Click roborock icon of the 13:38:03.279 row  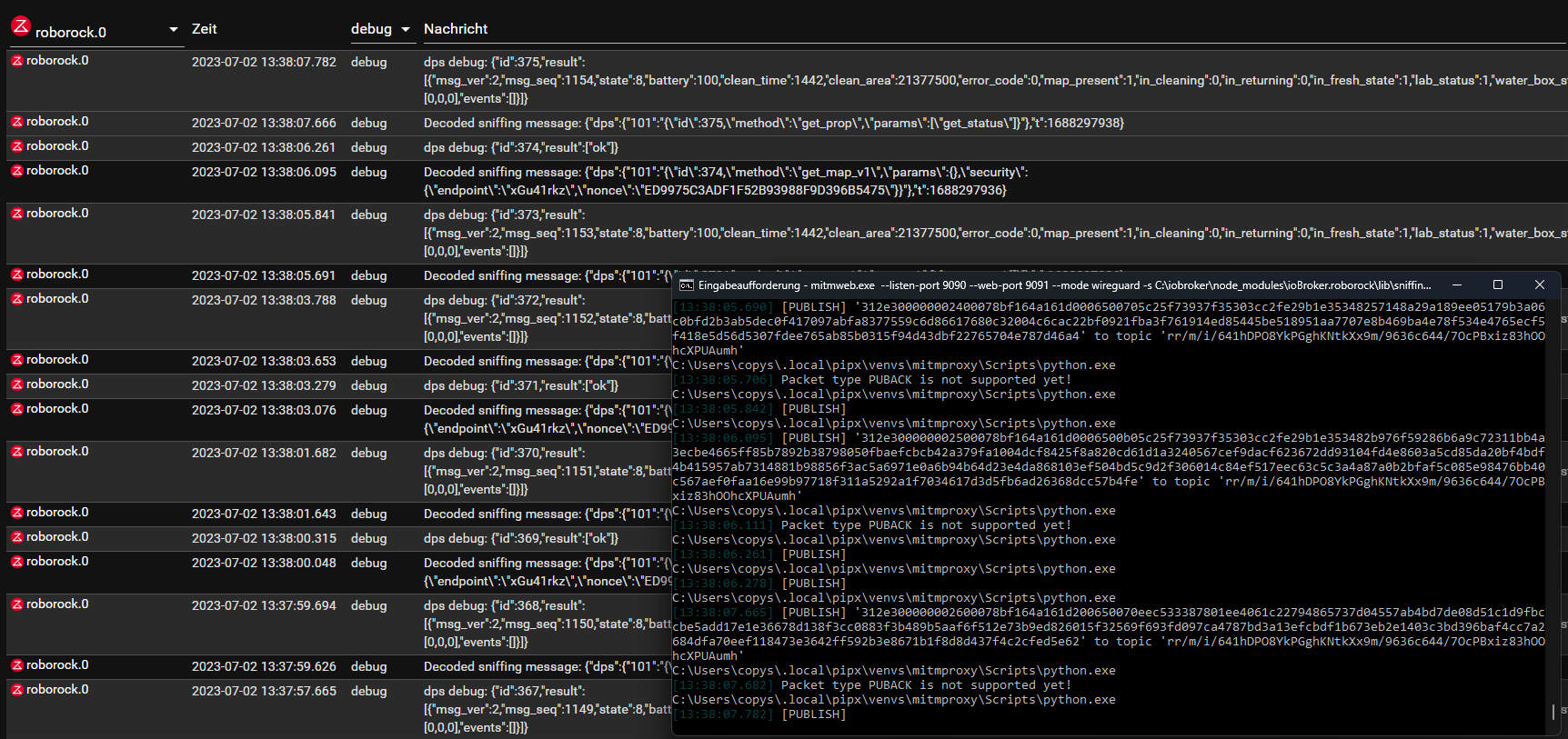(17, 384)
